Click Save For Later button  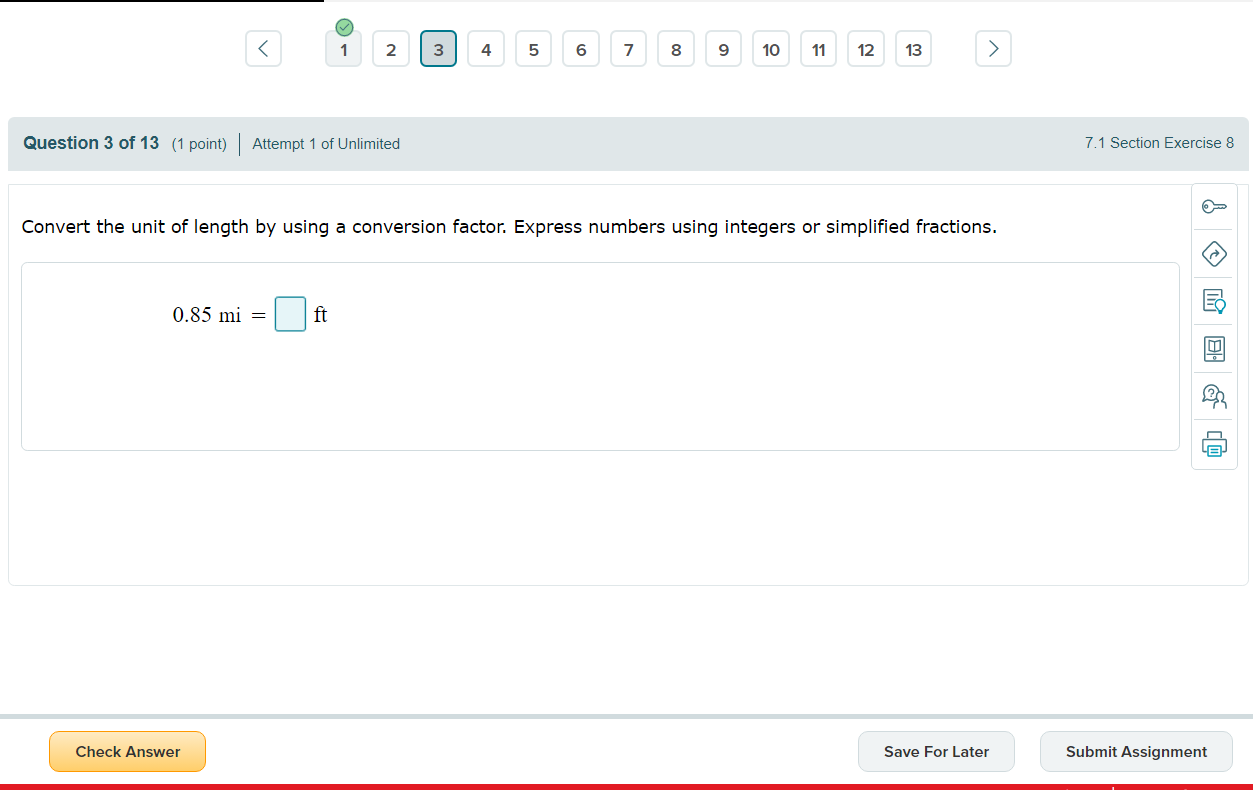coord(936,752)
